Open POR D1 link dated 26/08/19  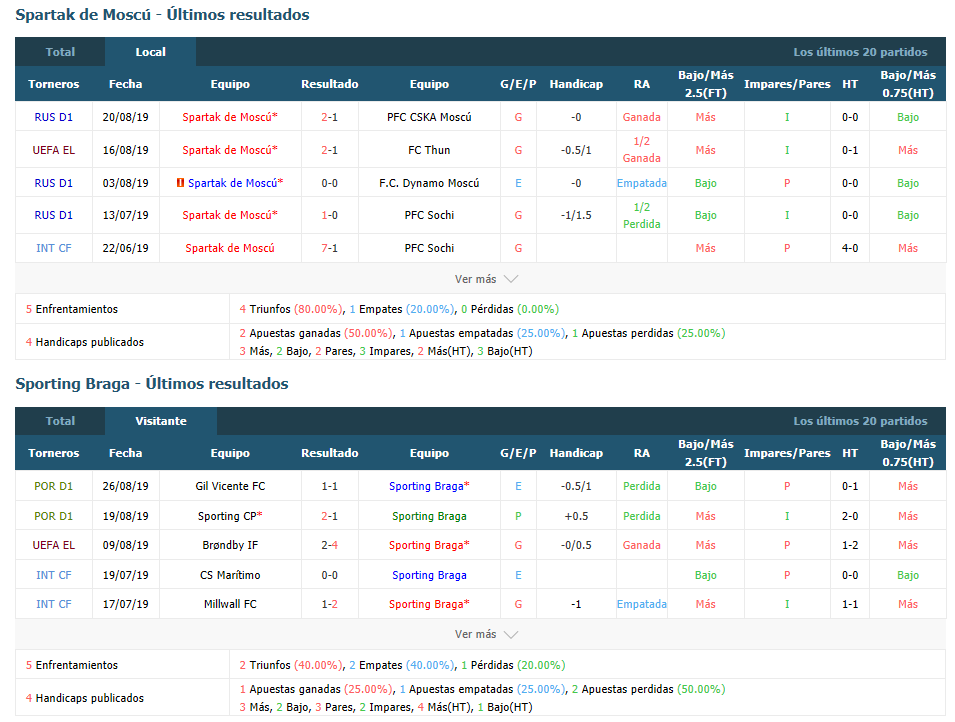(54, 486)
